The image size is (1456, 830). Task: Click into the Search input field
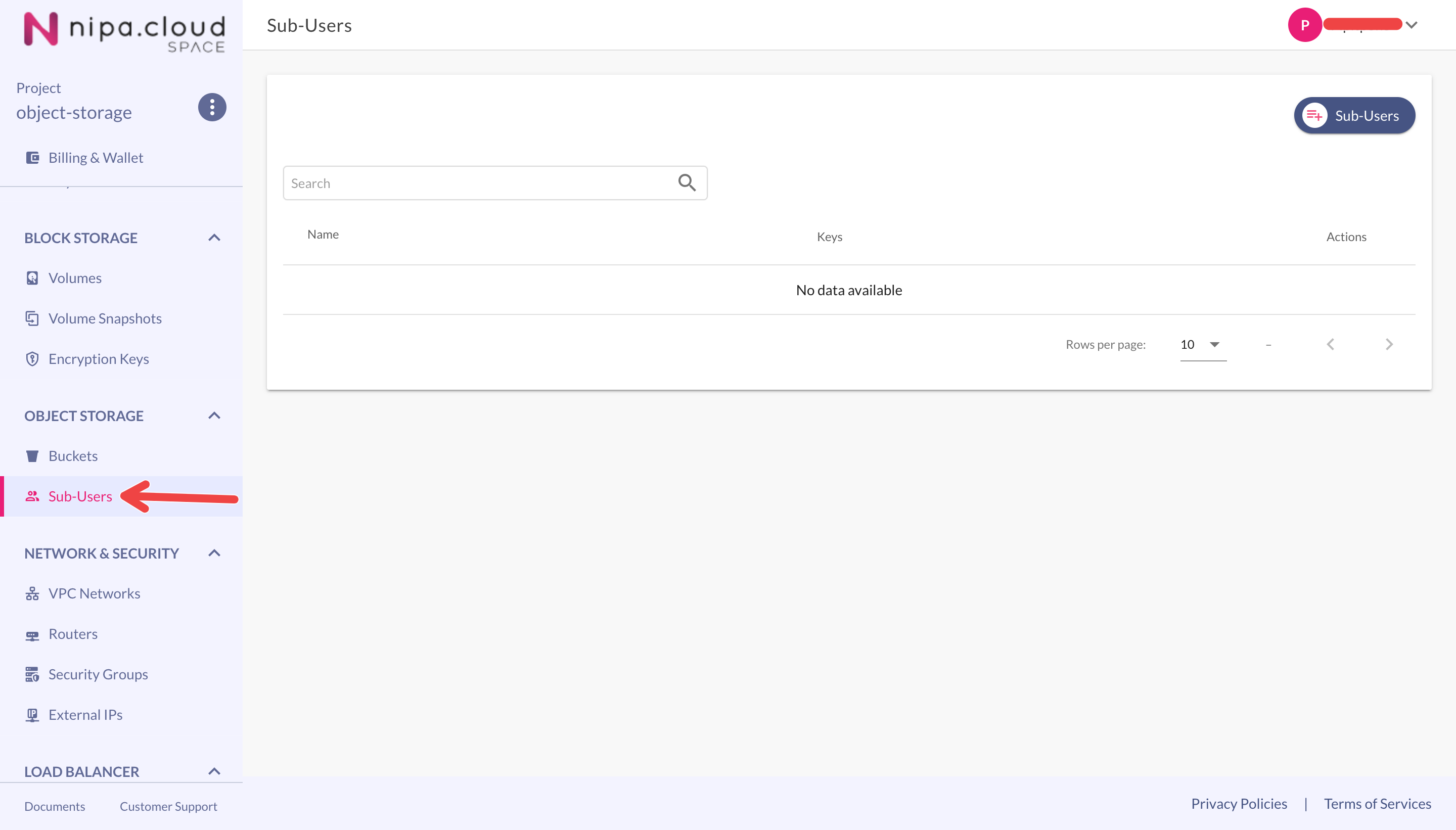479,183
